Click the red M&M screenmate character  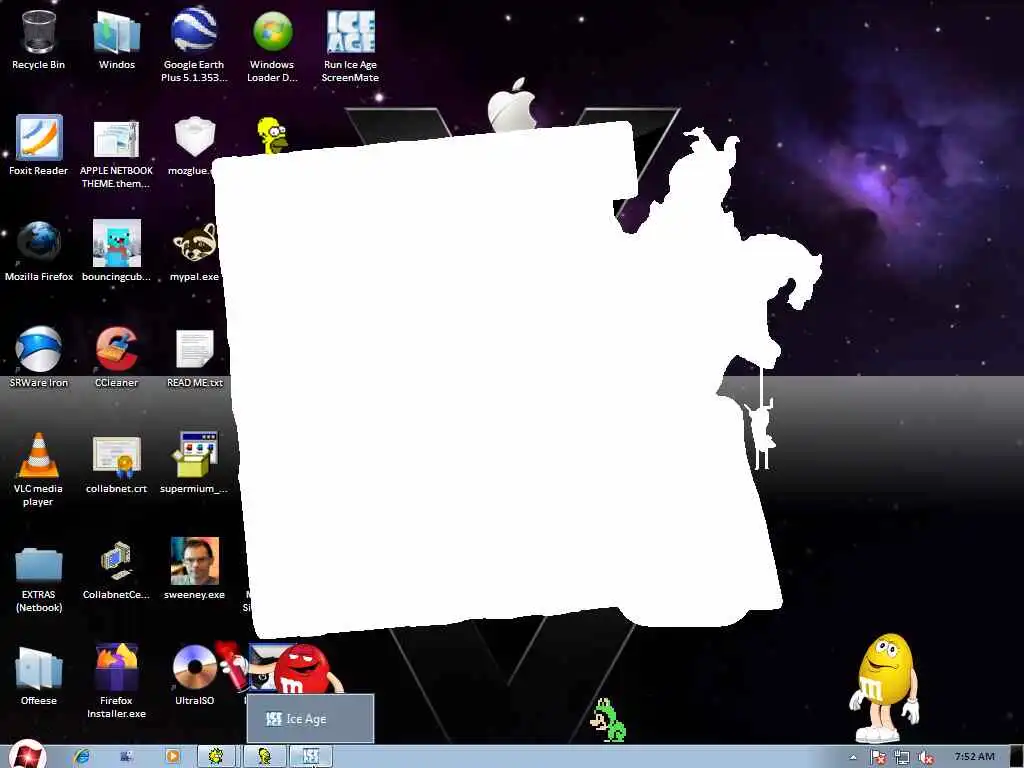click(x=300, y=669)
